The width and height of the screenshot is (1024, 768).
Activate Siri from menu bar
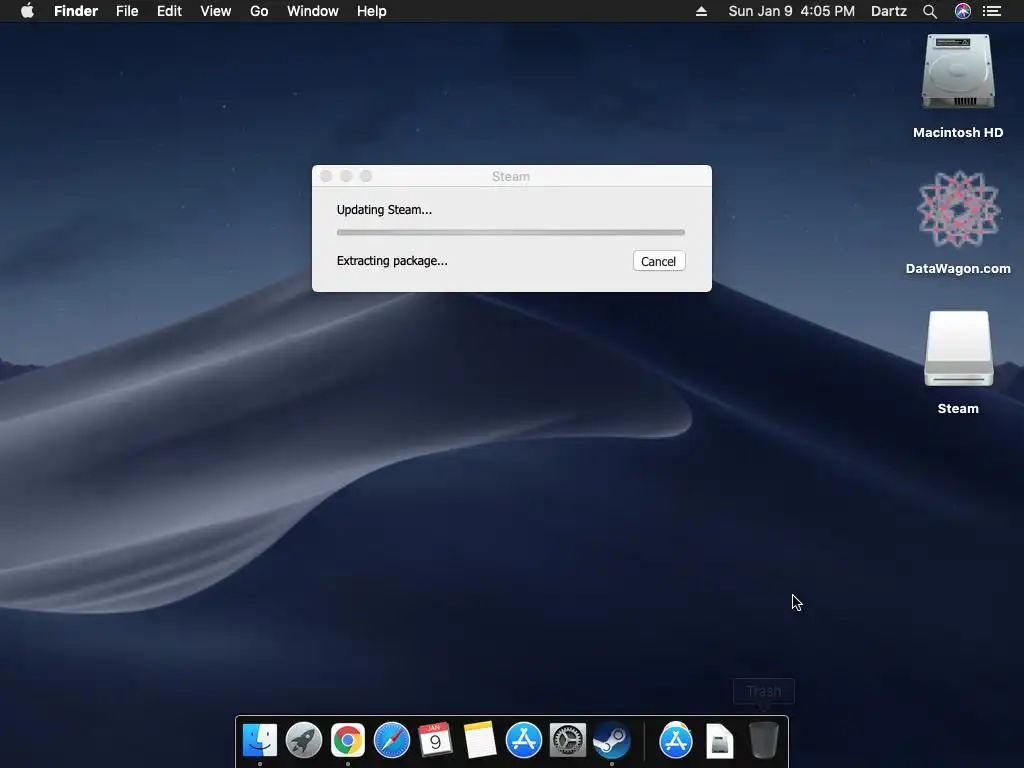click(x=963, y=11)
